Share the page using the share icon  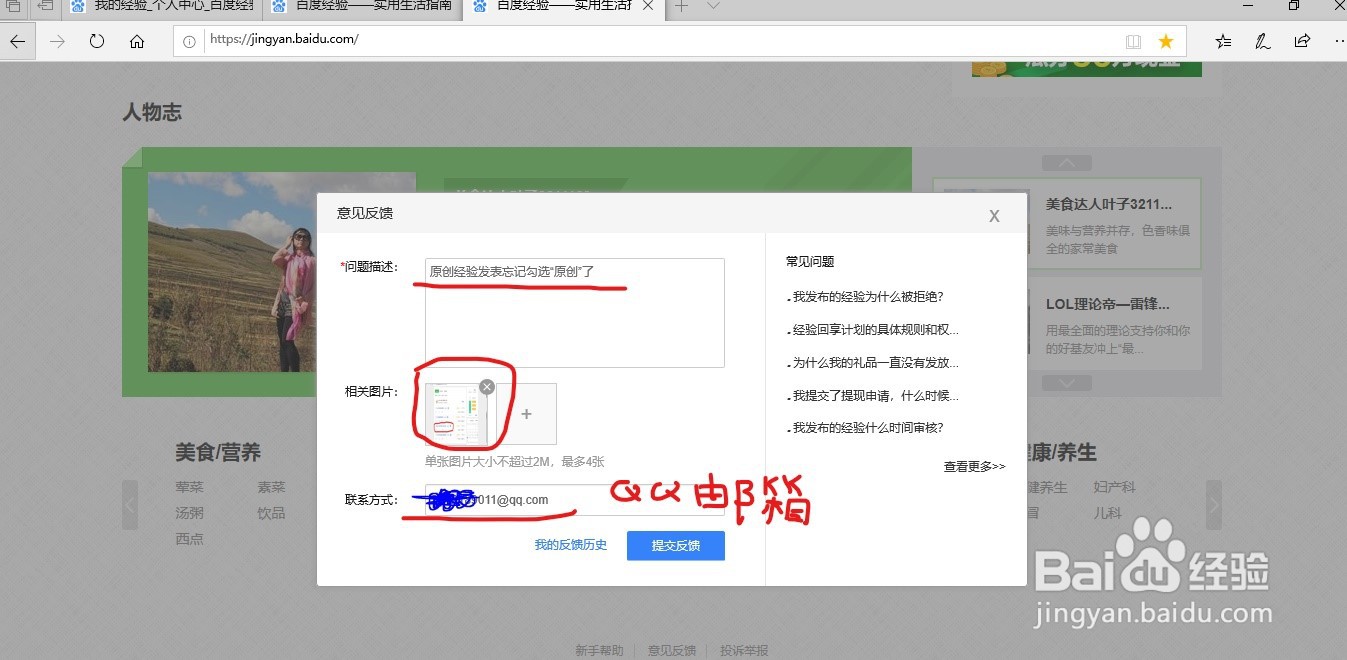tap(1302, 41)
